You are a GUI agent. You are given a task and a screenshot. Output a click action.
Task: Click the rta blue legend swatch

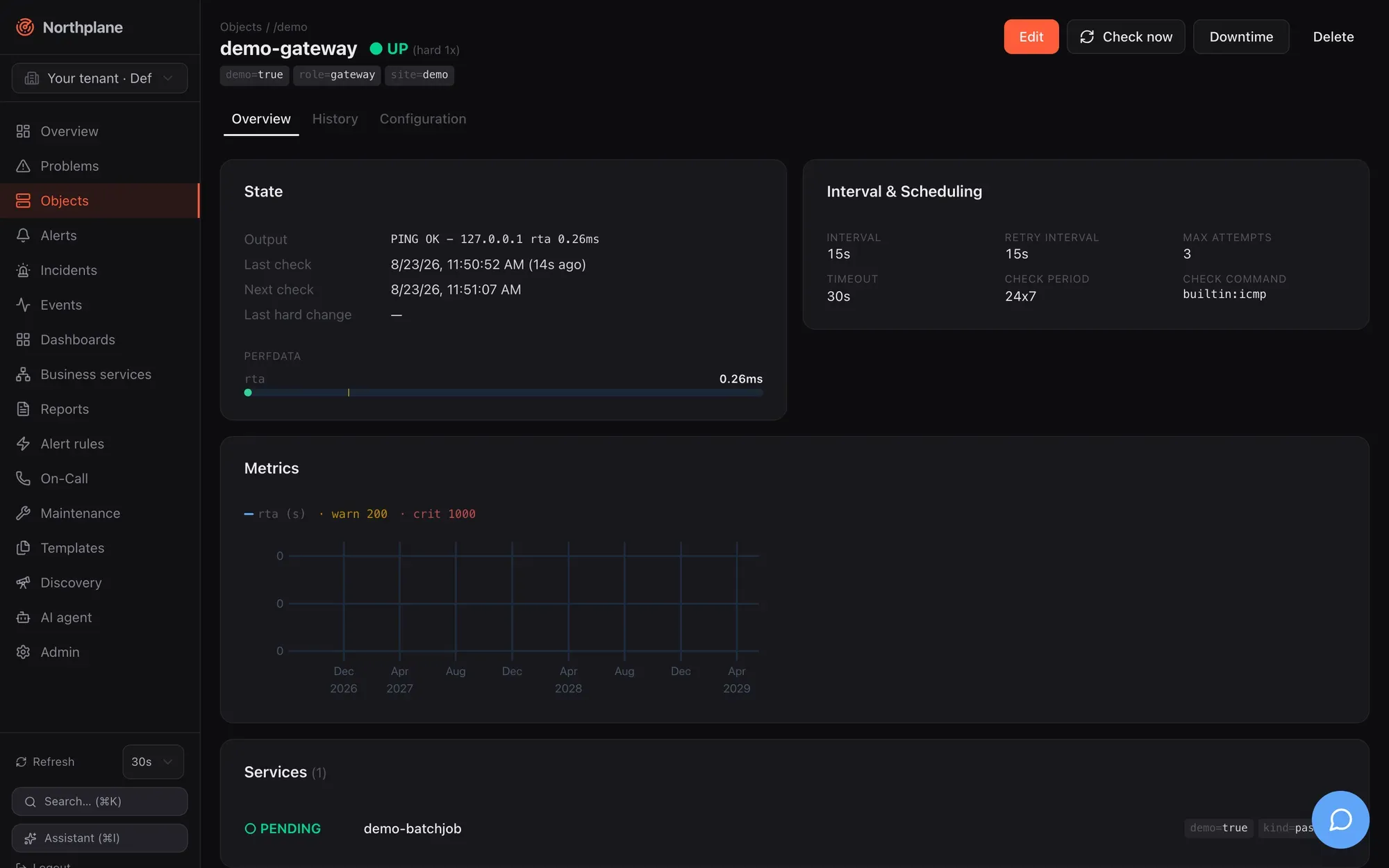(249, 514)
